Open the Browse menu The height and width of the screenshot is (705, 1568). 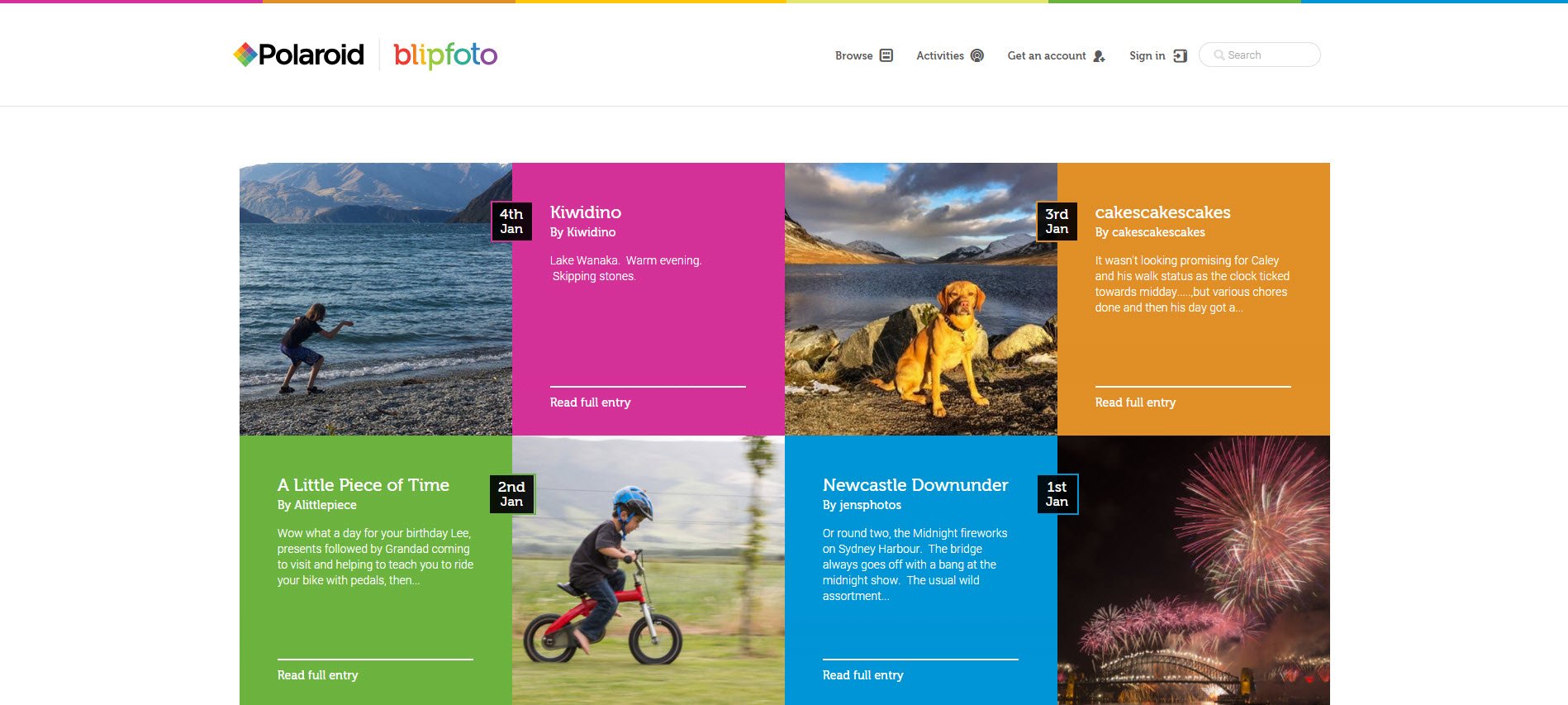pyautogui.click(x=864, y=55)
